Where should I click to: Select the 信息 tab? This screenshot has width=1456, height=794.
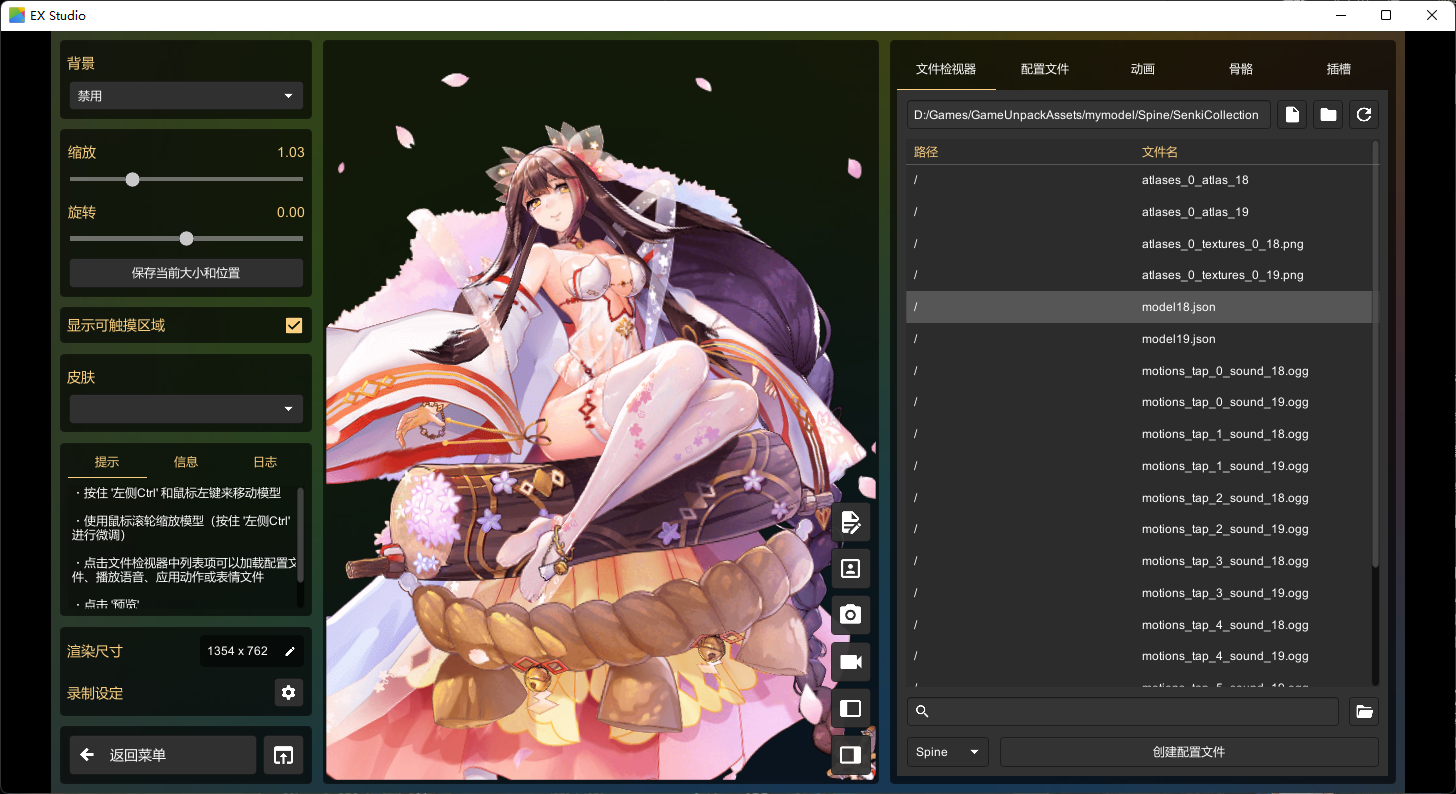[186, 462]
